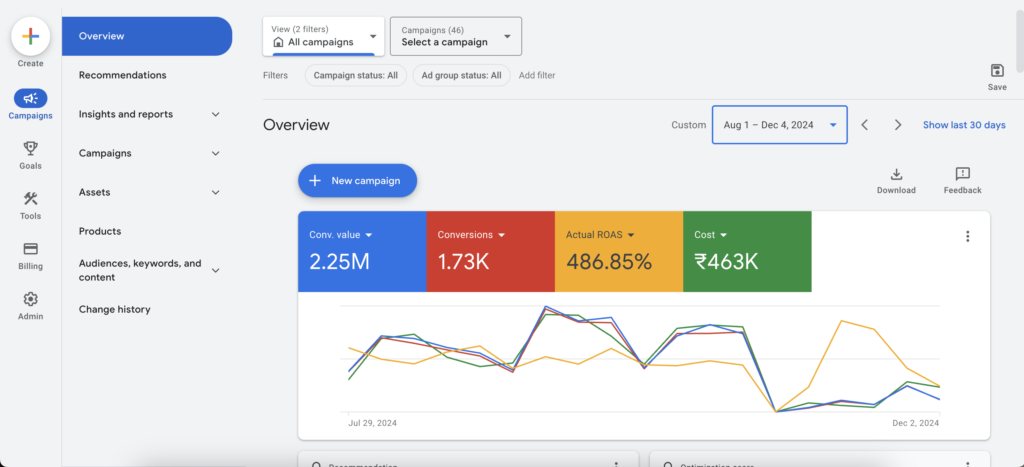
Task: Open scorecard three-dot options menu
Action: click(967, 237)
